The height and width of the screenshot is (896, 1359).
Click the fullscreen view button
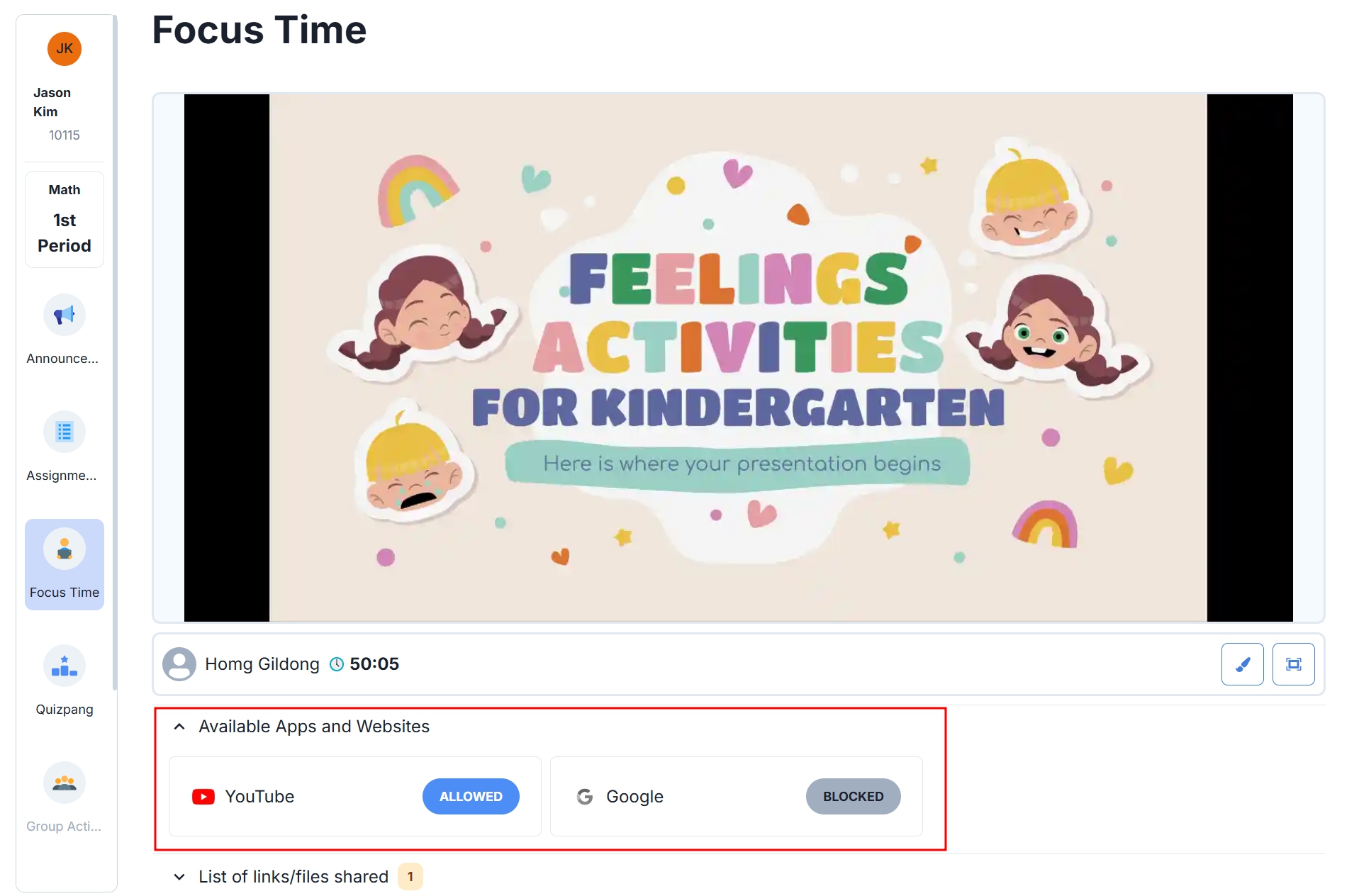click(x=1293, y=664)
